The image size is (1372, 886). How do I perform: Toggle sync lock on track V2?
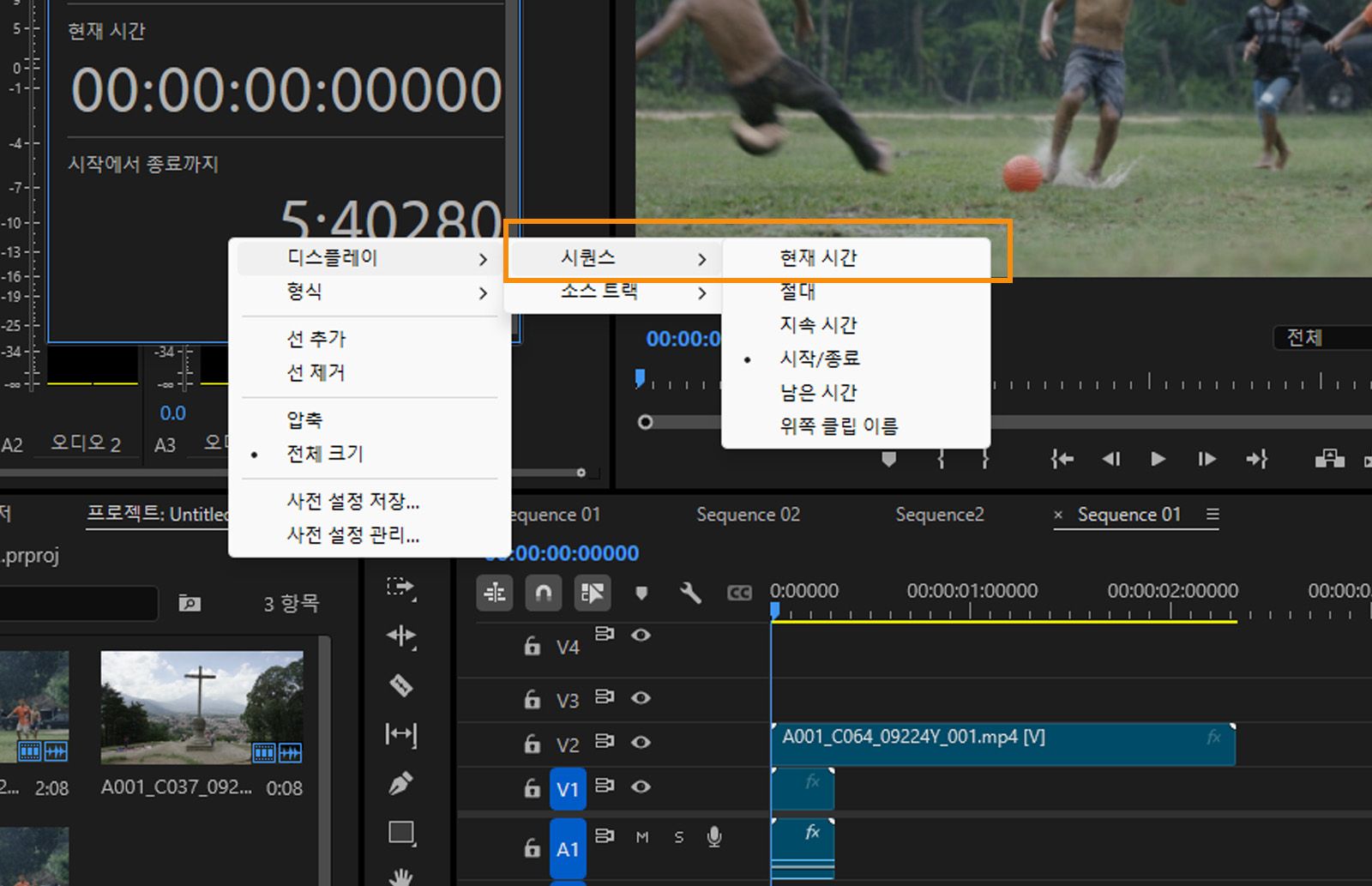point(605,741)
